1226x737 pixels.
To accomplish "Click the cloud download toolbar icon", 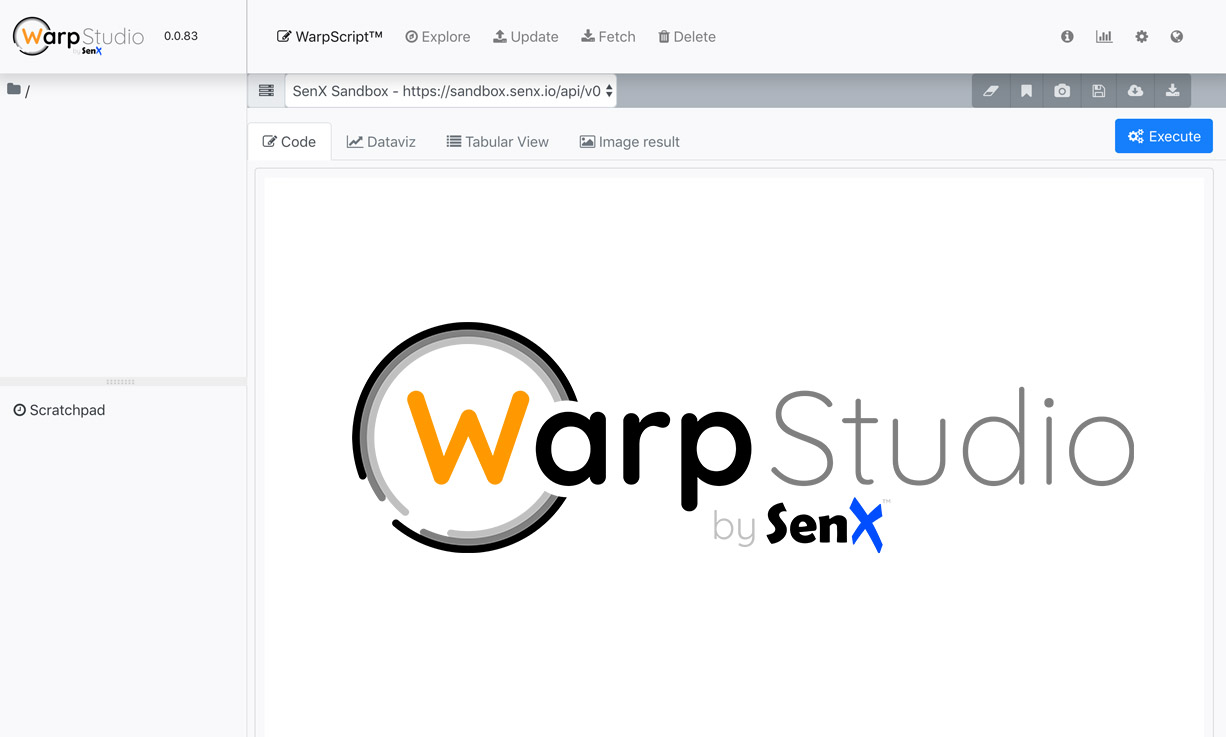I will tap(1135, 91).
